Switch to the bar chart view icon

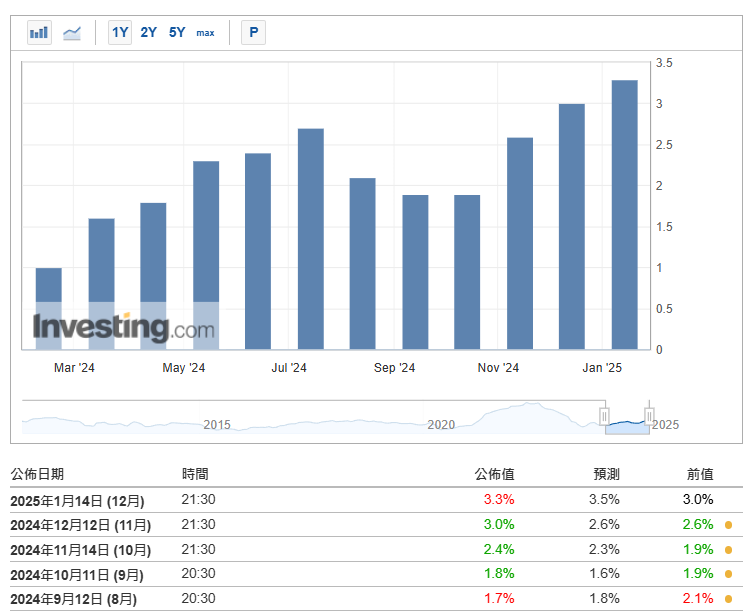click(x=39, y=33)
